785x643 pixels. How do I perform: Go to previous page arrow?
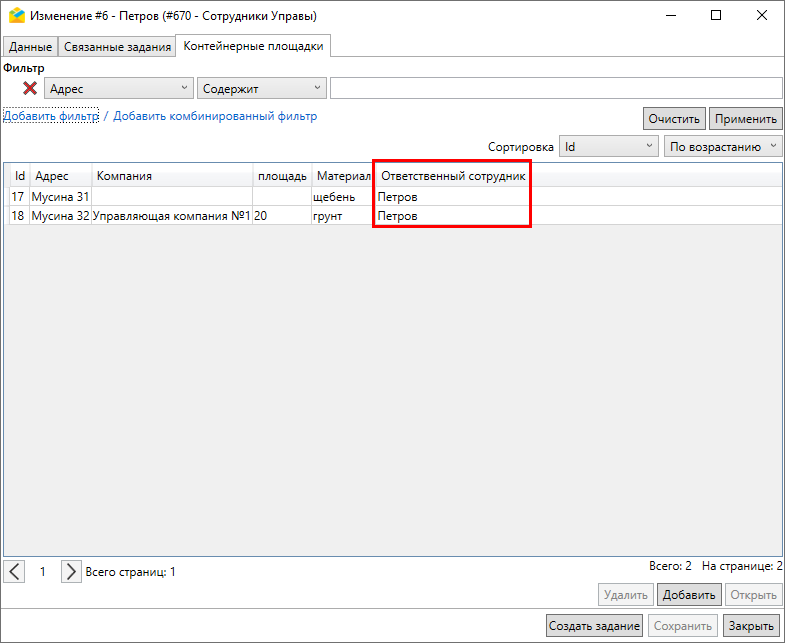15,572
